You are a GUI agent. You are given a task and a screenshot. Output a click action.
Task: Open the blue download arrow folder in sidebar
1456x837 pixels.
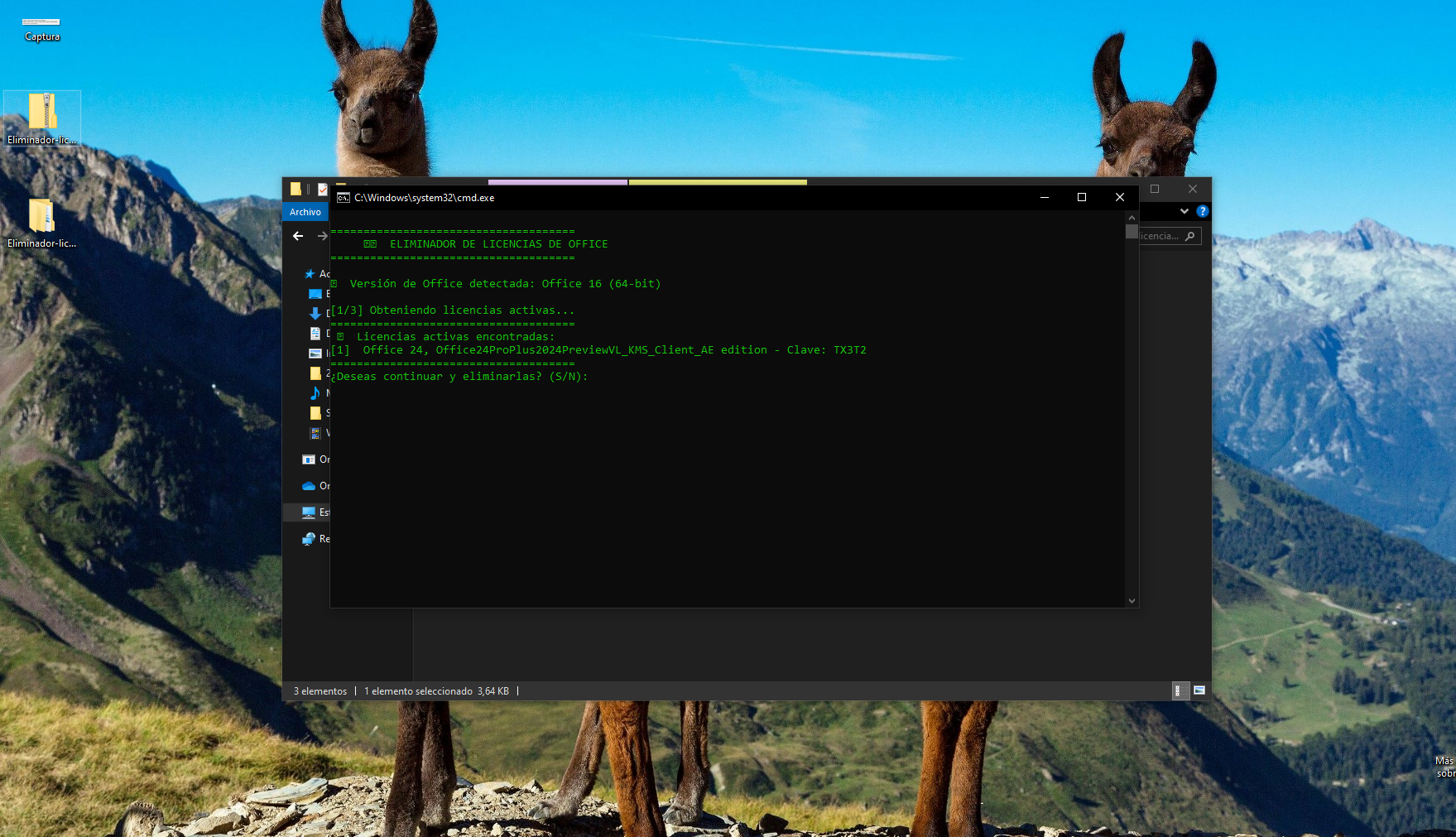(315, 314)
